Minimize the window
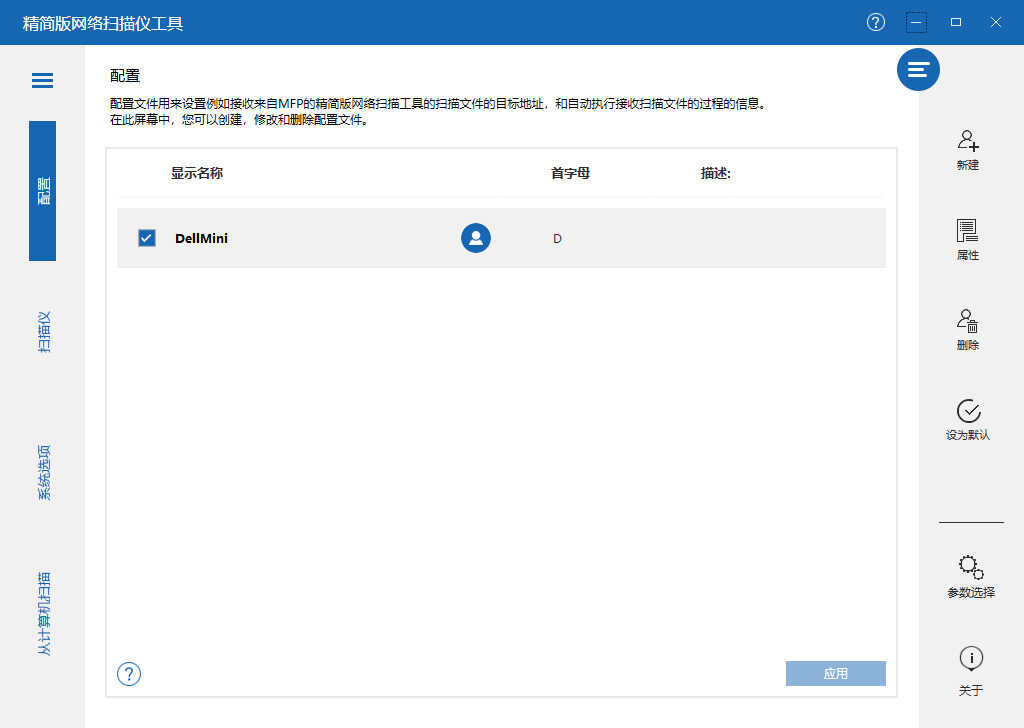This screenshot has width=1024, height=728. pos(916,22)
